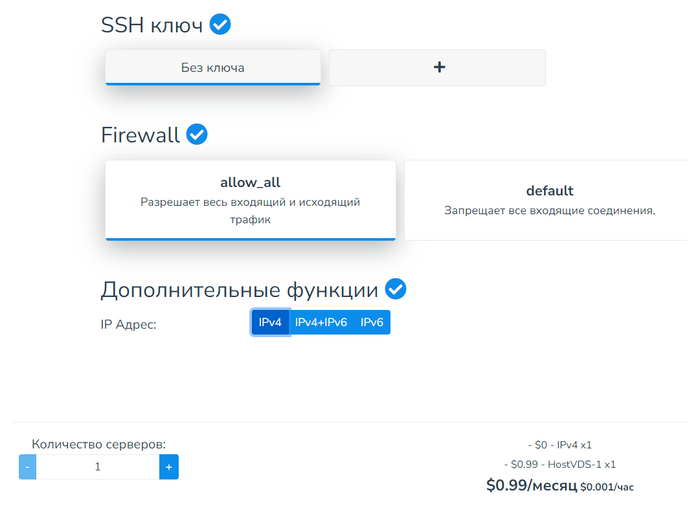The height and width of the screenshot is (506, 700).
Task: Add a new SSH key with plus card
Action: tap(438, 67)
